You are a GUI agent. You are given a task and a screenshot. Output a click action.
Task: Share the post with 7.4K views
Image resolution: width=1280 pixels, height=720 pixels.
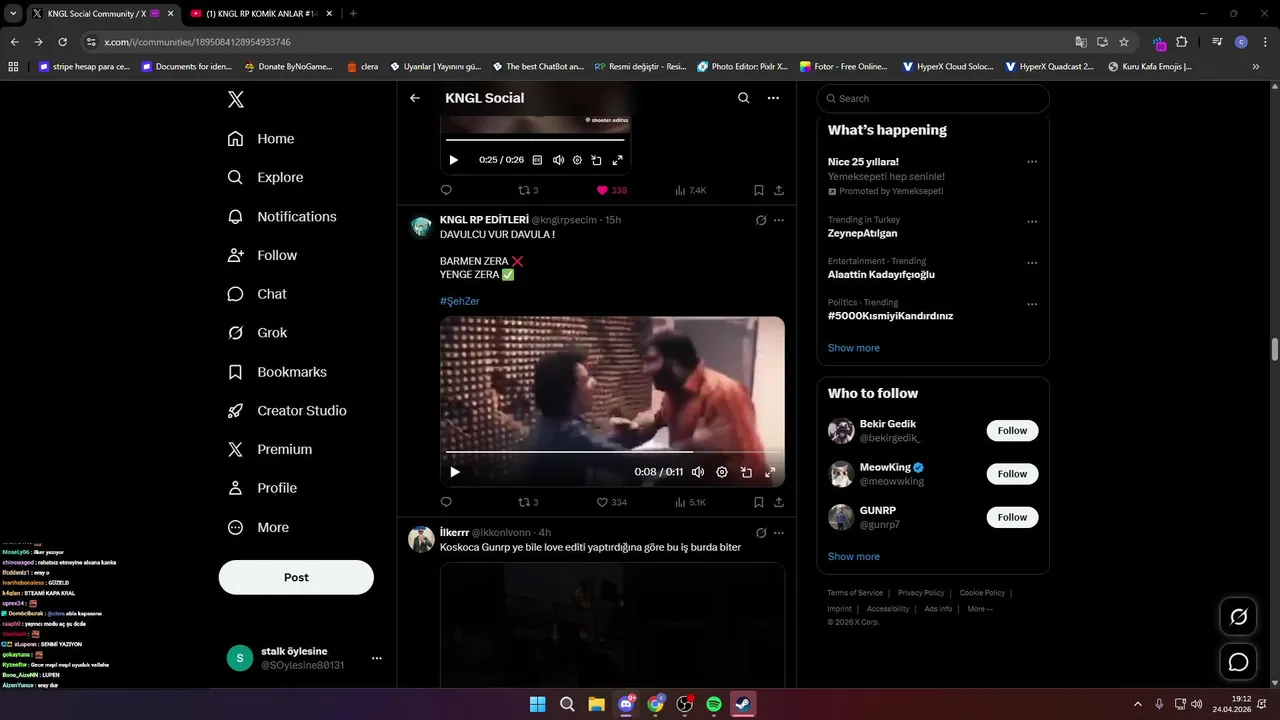pyautogui.click(x=779, y=190)
